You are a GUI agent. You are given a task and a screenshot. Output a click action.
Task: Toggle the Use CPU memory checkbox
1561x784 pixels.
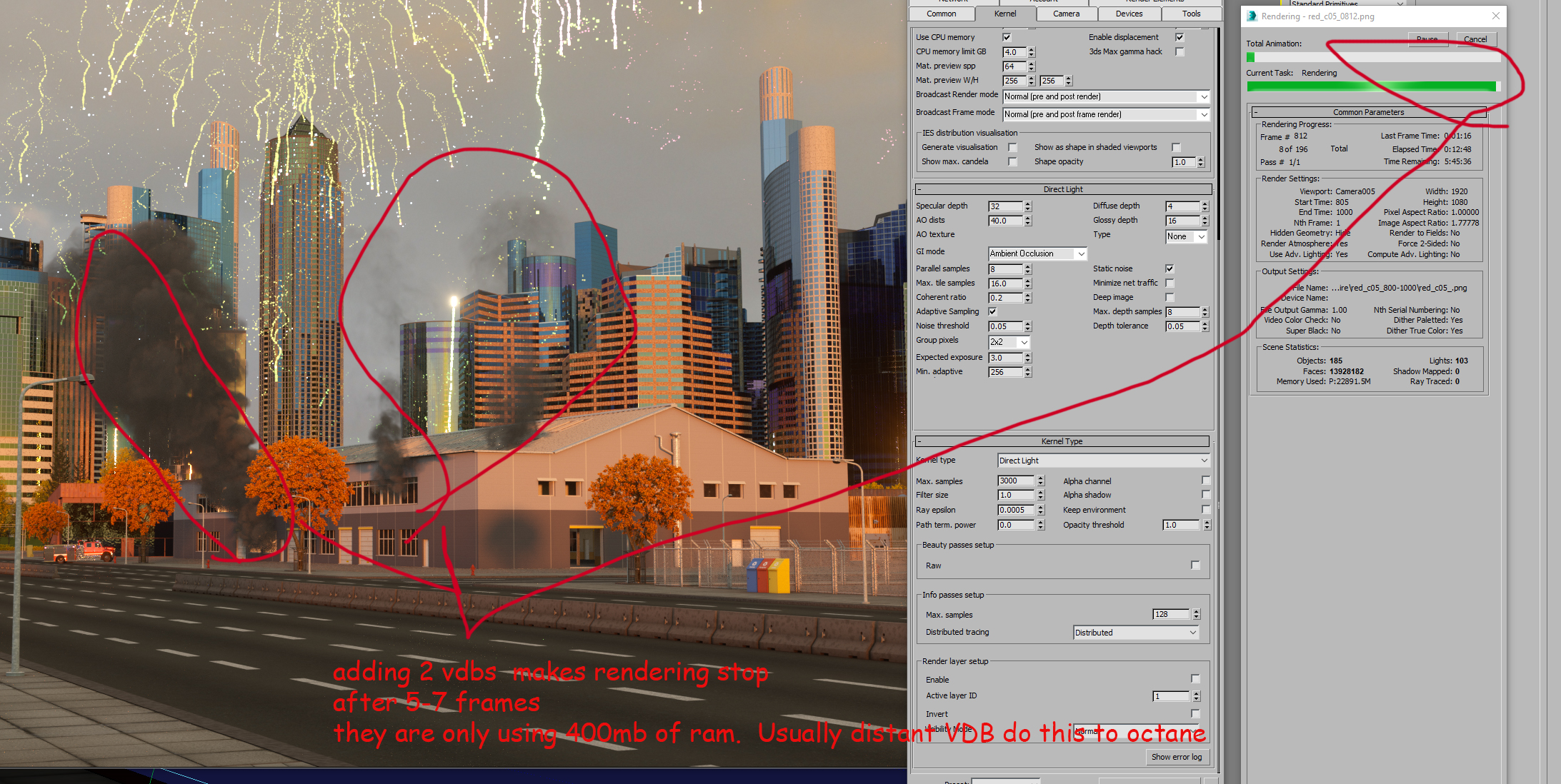(x=1007, y=37)
